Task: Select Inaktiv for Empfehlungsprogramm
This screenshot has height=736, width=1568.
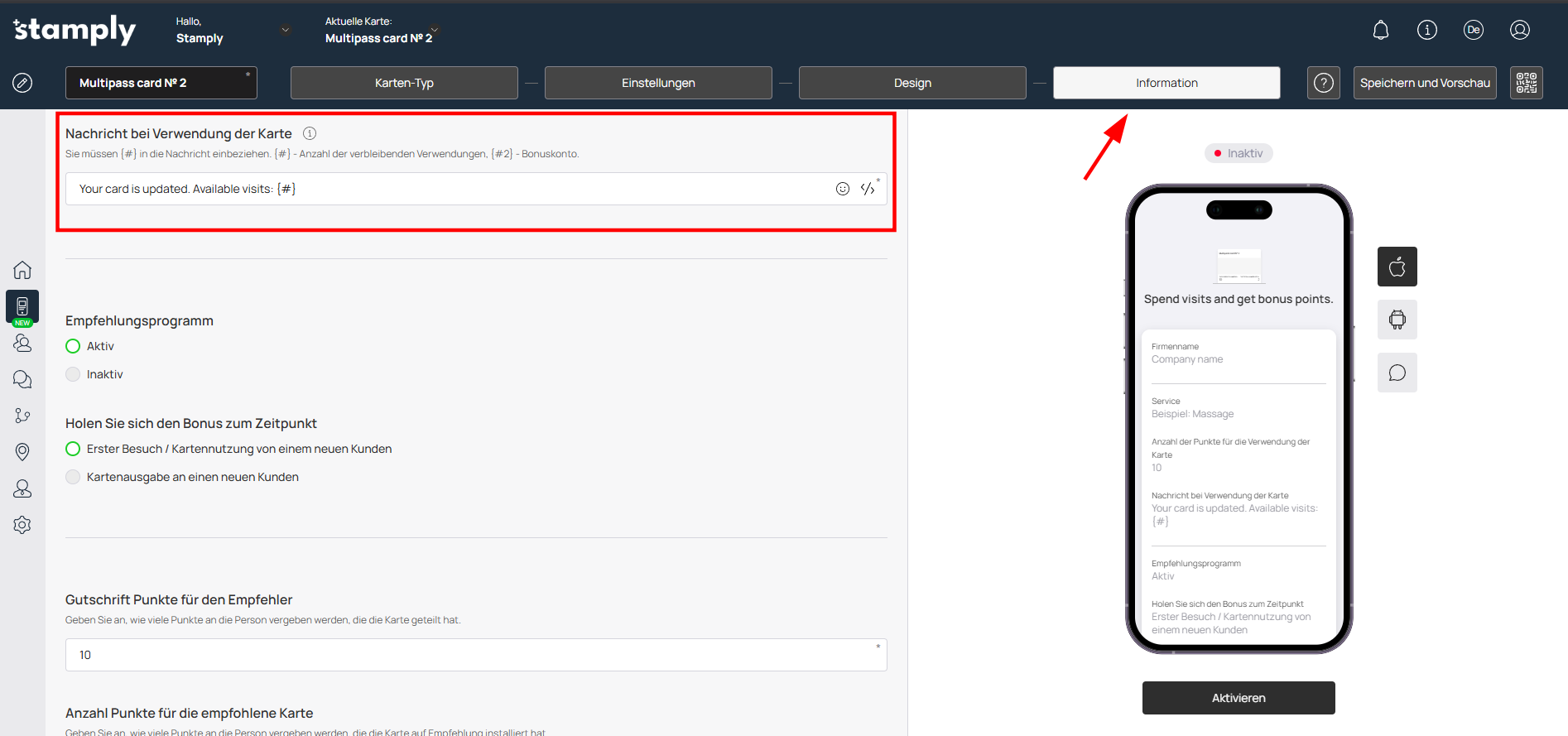Action: click(x=74, y=374)
